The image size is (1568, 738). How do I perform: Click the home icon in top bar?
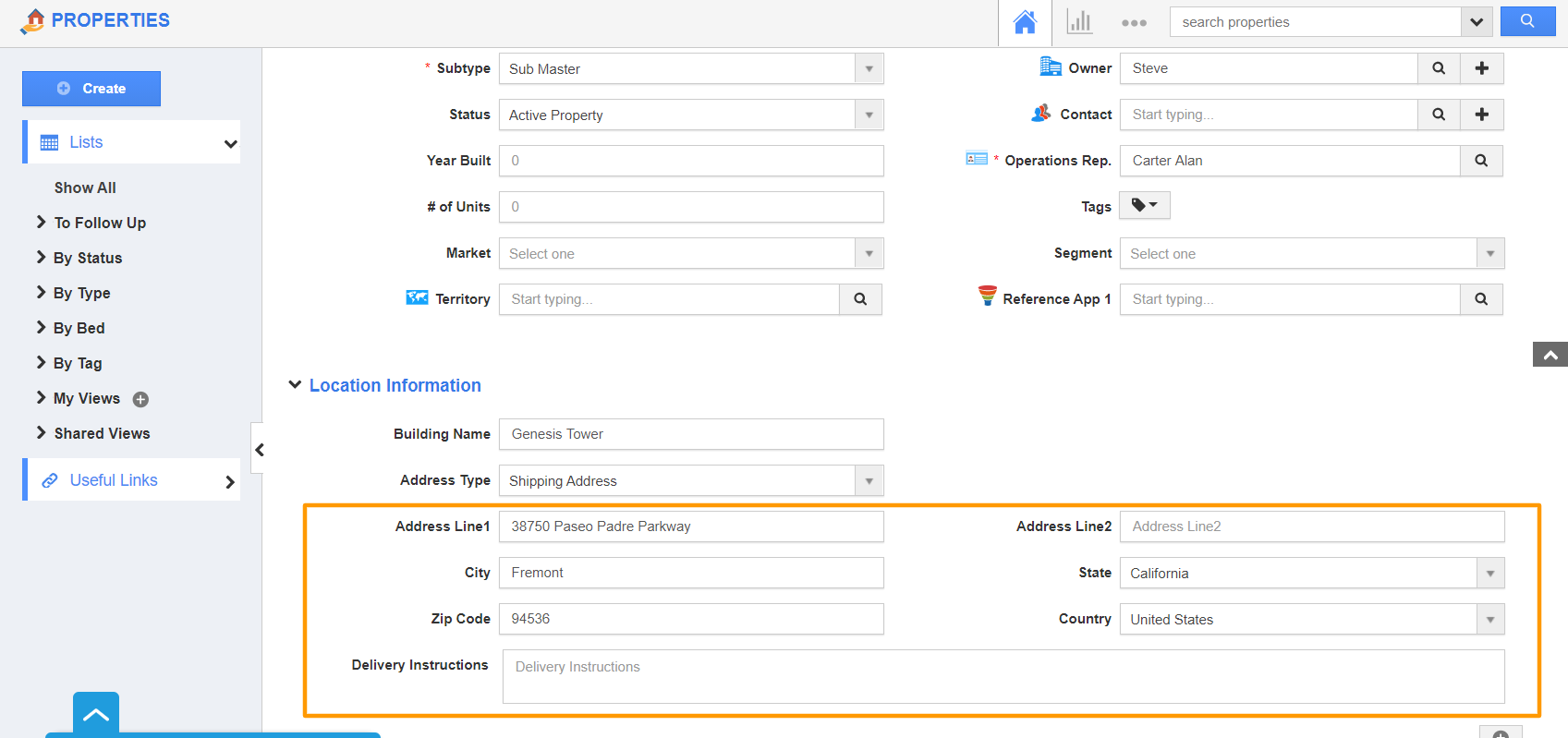pyautogui.click(x=1025, y=22)
